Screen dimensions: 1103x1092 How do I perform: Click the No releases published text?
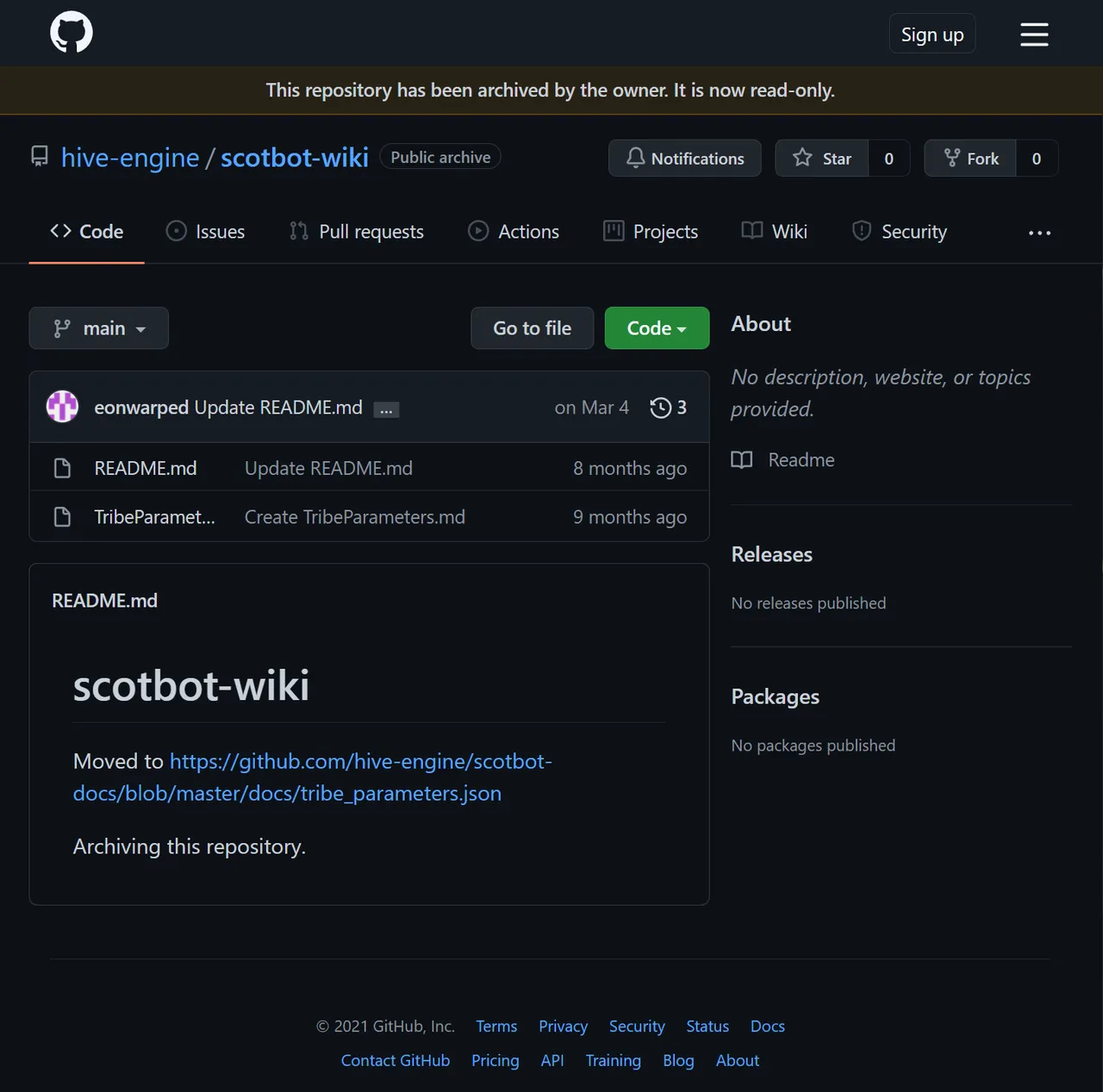pos(808,603)
